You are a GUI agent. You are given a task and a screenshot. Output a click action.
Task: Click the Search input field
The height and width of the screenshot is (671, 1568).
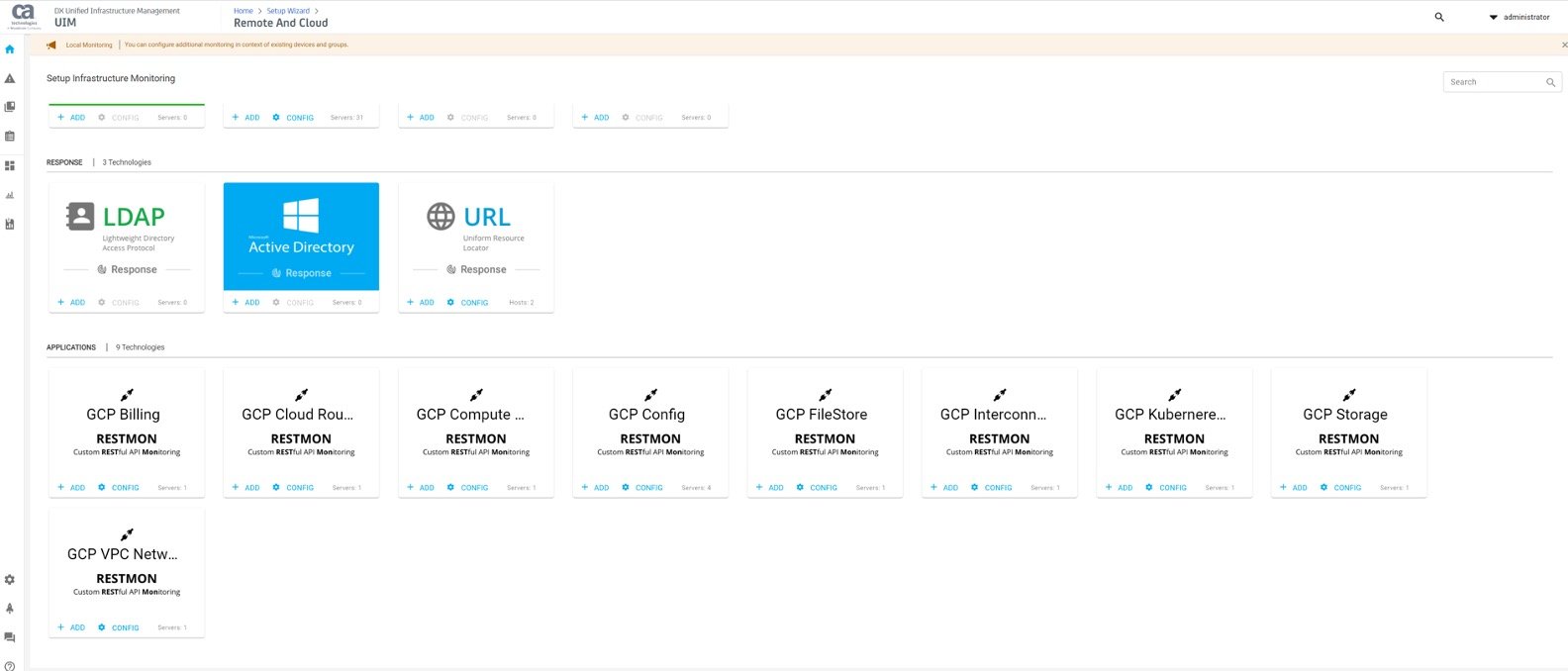(x=1493, y=82)
